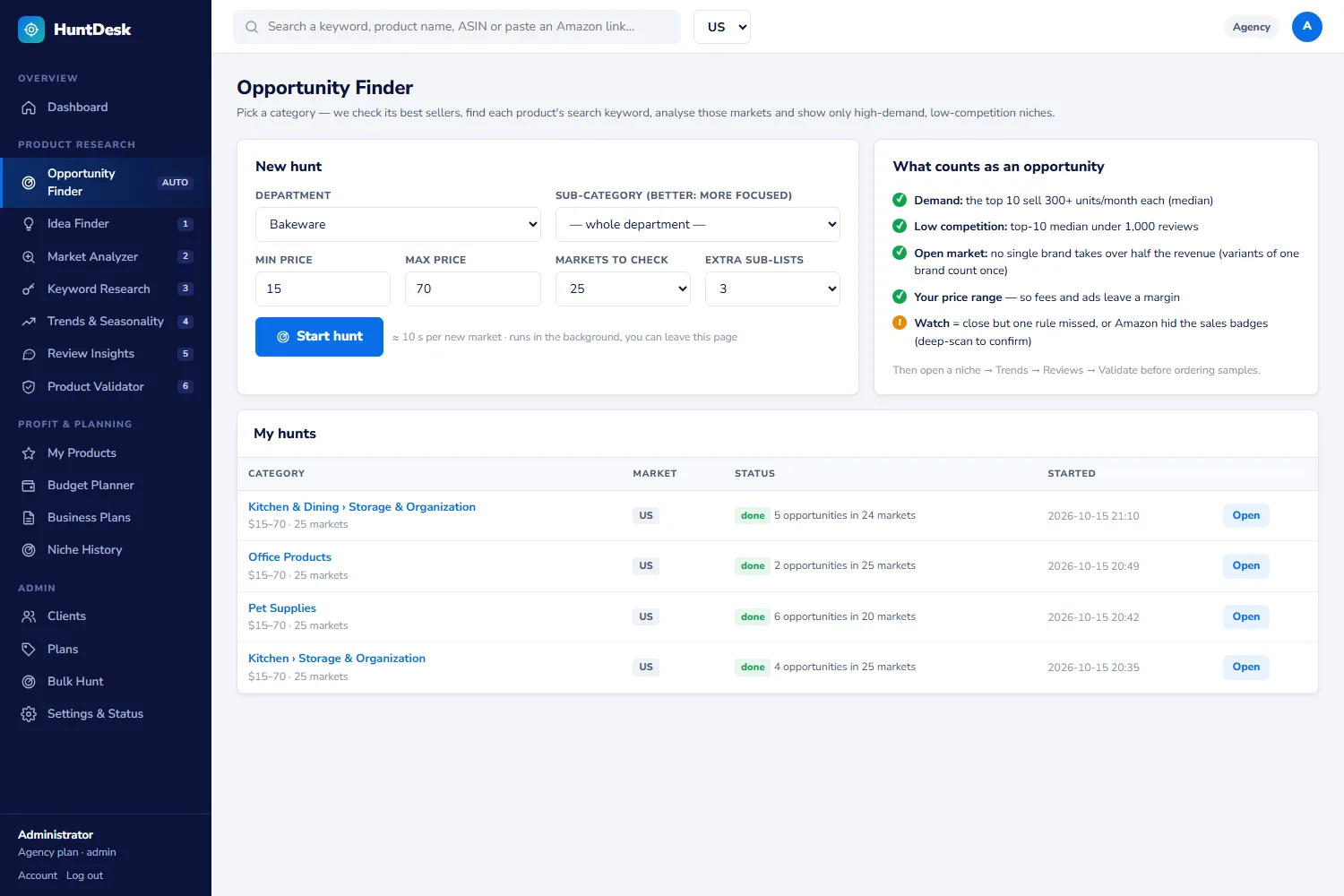Click the user avatar A icon
The width and height of the screenshot is (1344, 896).
tap(1306, 27)
